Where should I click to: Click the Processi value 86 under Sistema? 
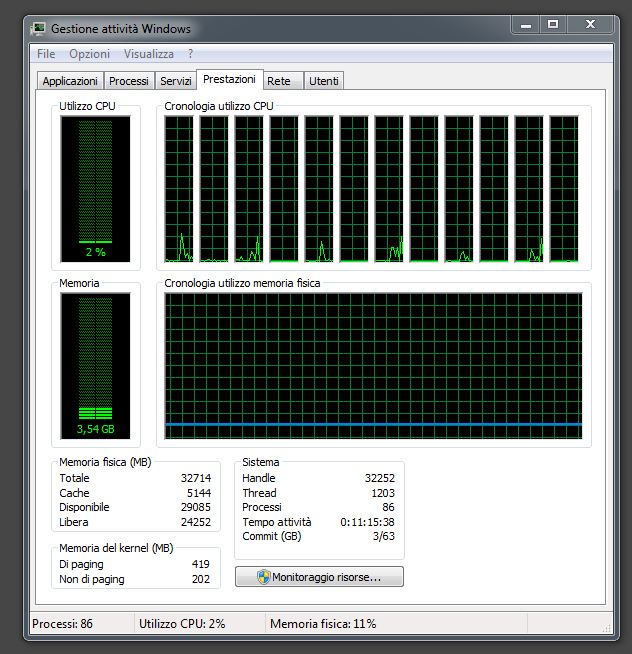pyautogui.click(x=388, y=507)
